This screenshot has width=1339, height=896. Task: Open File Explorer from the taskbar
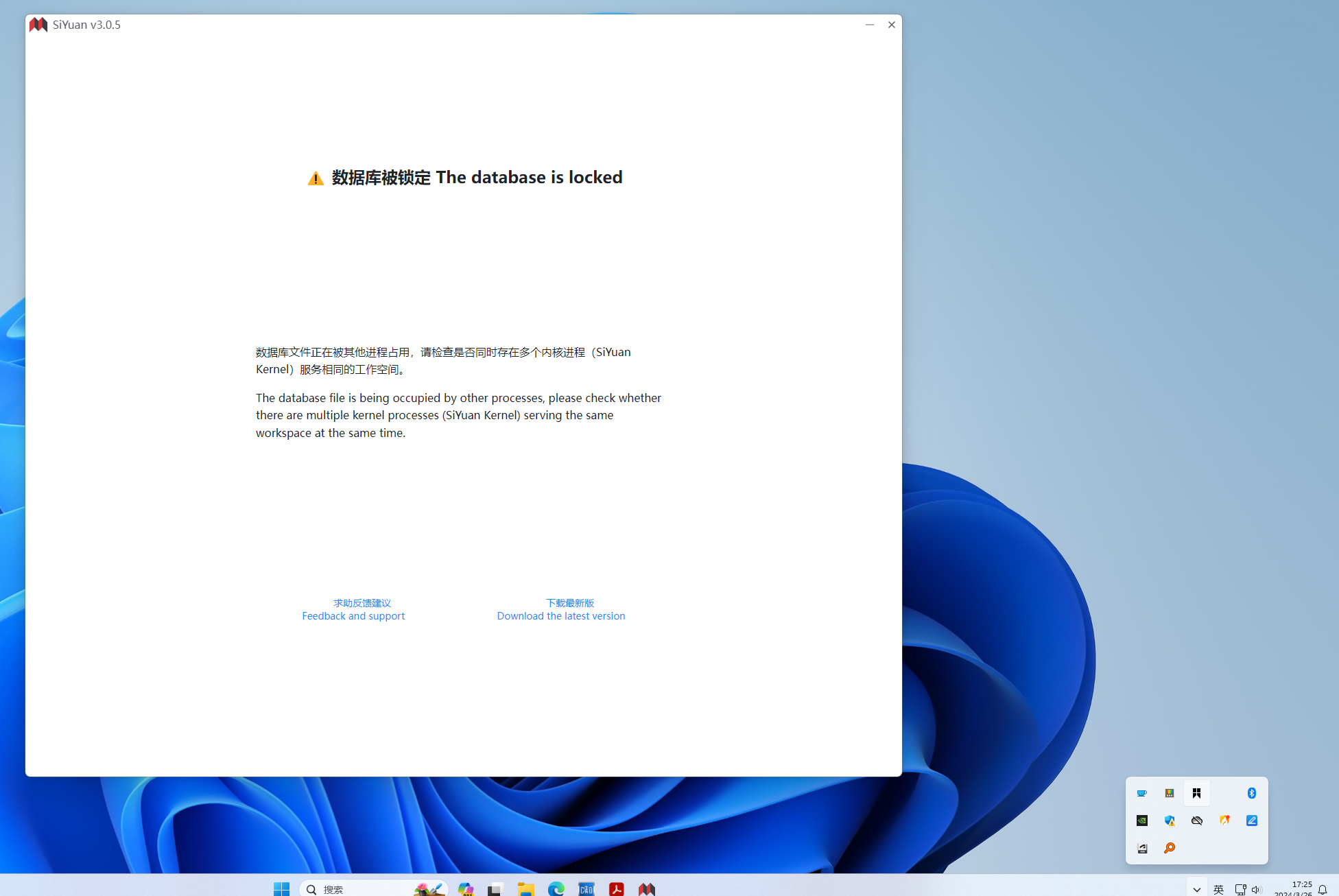point(525,888)
